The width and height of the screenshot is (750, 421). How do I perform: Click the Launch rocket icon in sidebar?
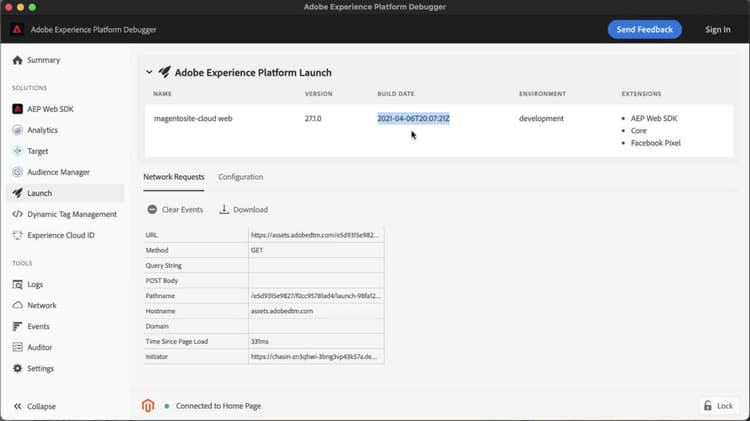pyautogui.click(x=18, y=193)
